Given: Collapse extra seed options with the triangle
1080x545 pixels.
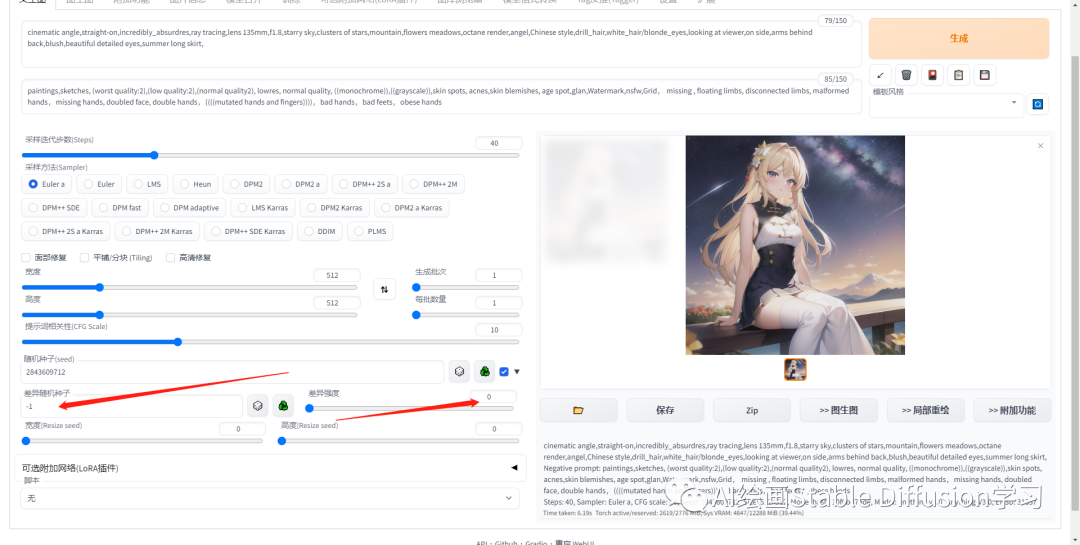Looking at the screenshot, I should point(517,371).
